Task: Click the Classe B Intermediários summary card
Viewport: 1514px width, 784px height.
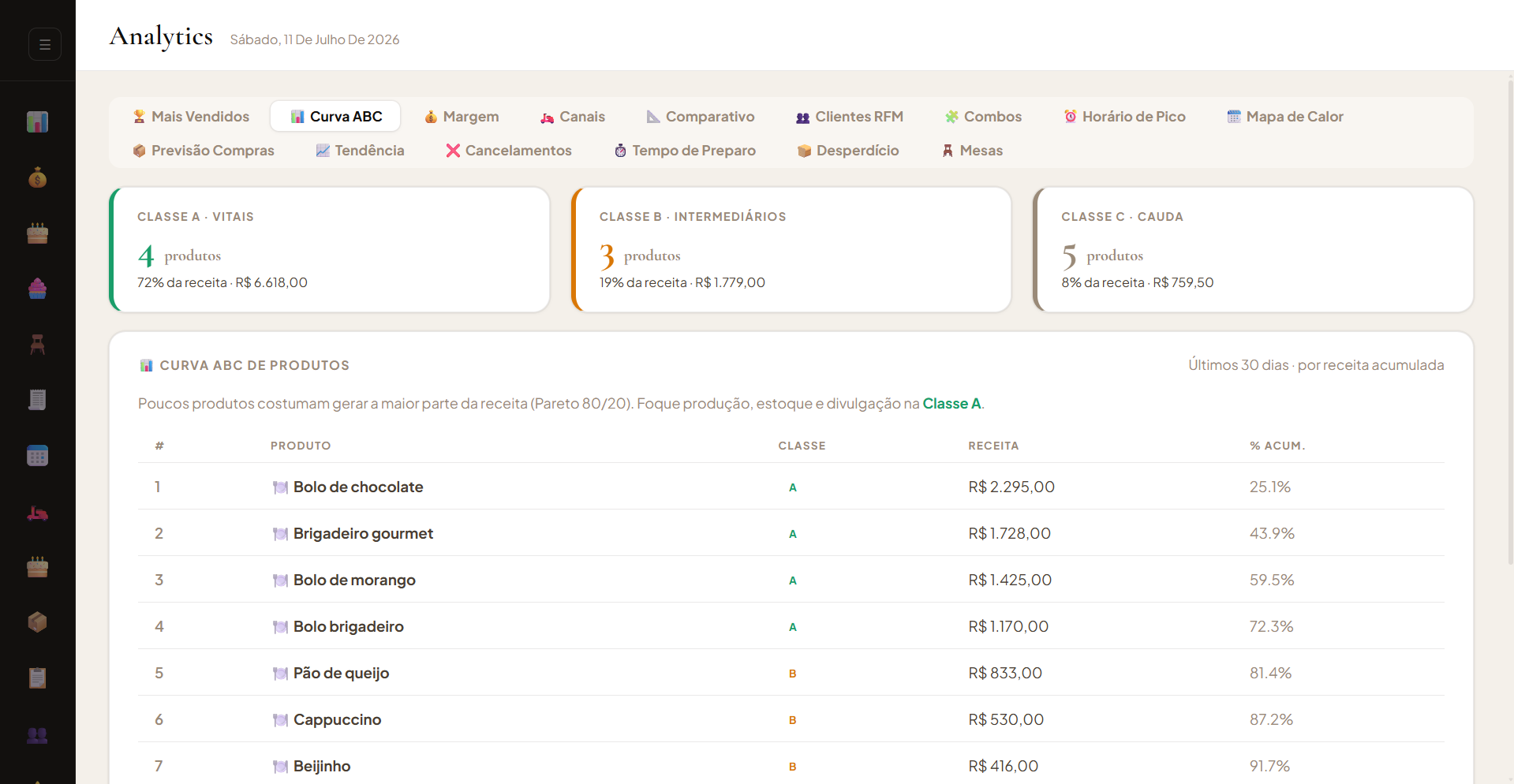Action: point(791,250)
